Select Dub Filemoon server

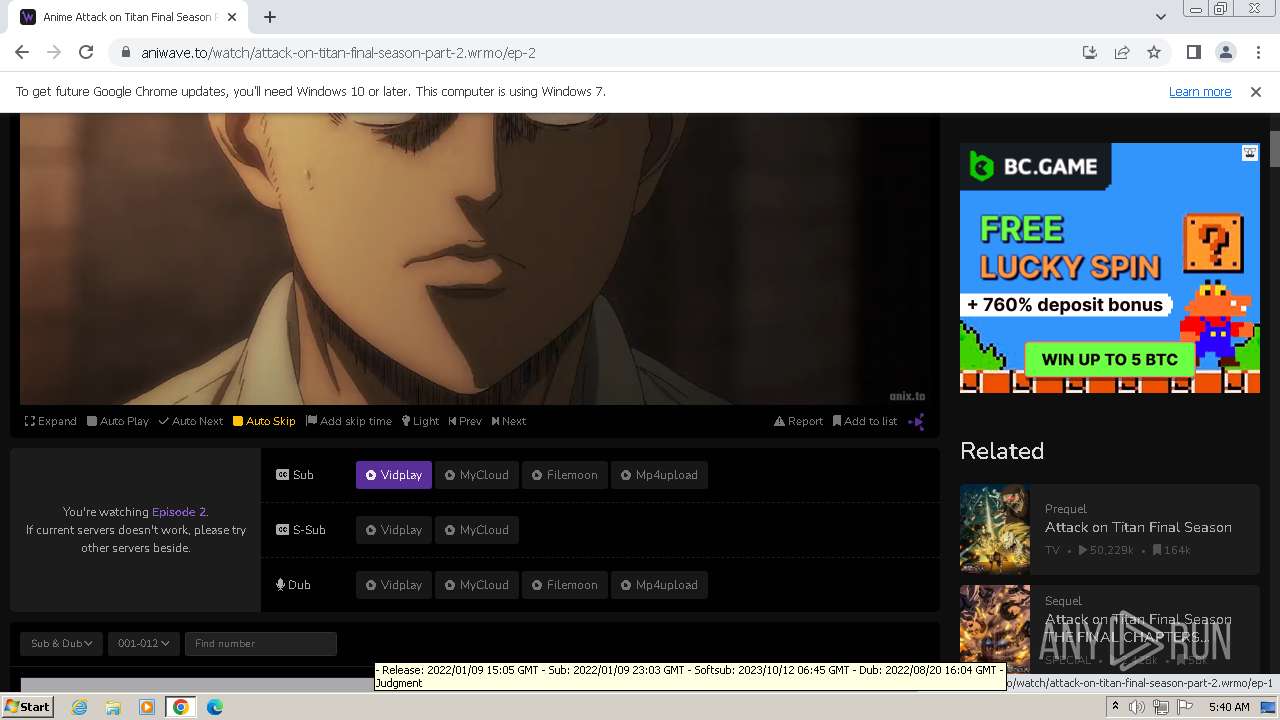(565, 585)
